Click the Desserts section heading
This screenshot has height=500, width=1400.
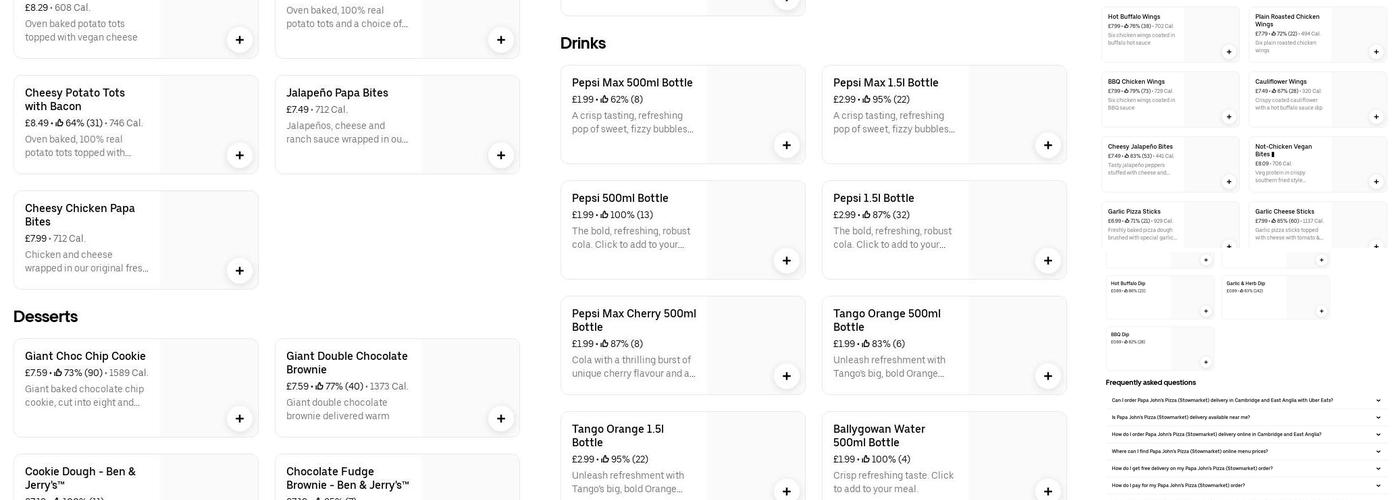tap(45, 317)
